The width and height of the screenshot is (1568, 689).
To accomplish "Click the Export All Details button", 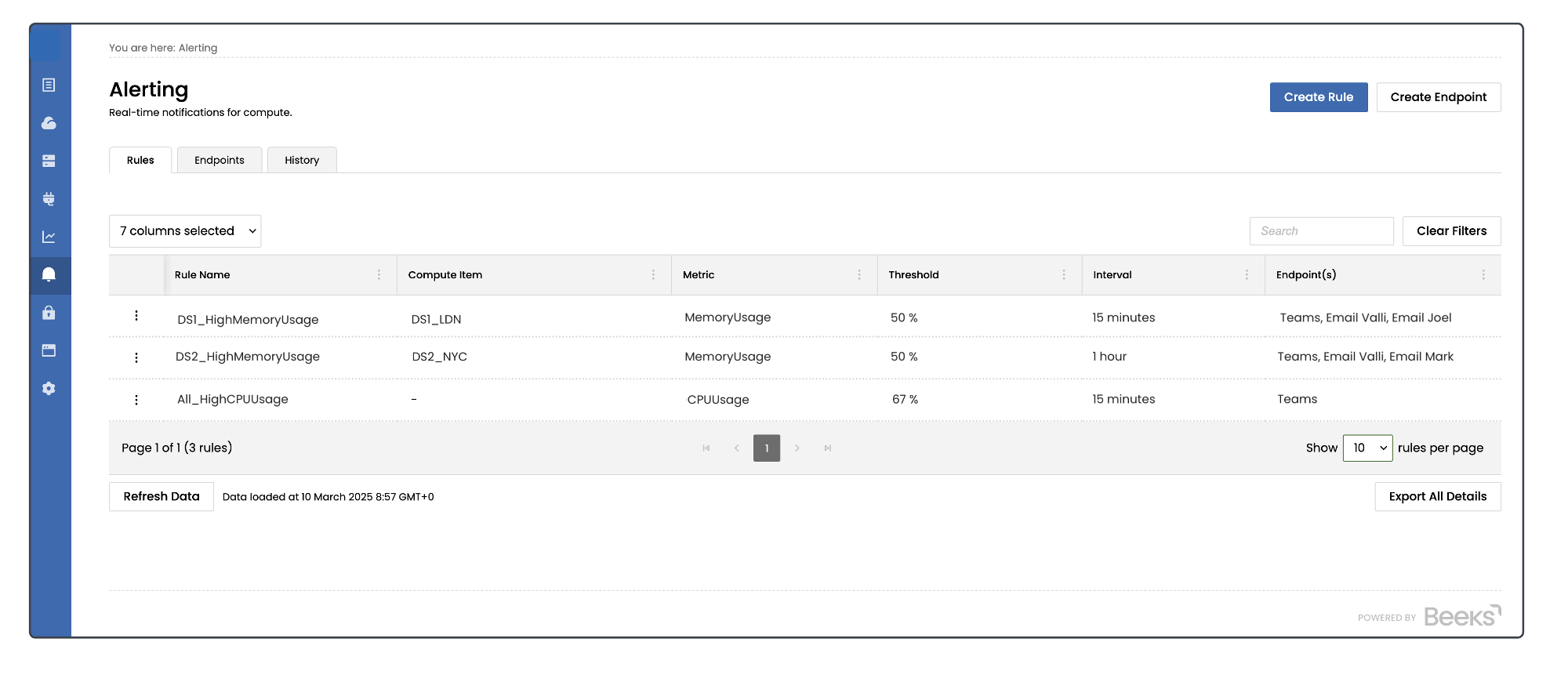I will click(x=1437, y=497).
